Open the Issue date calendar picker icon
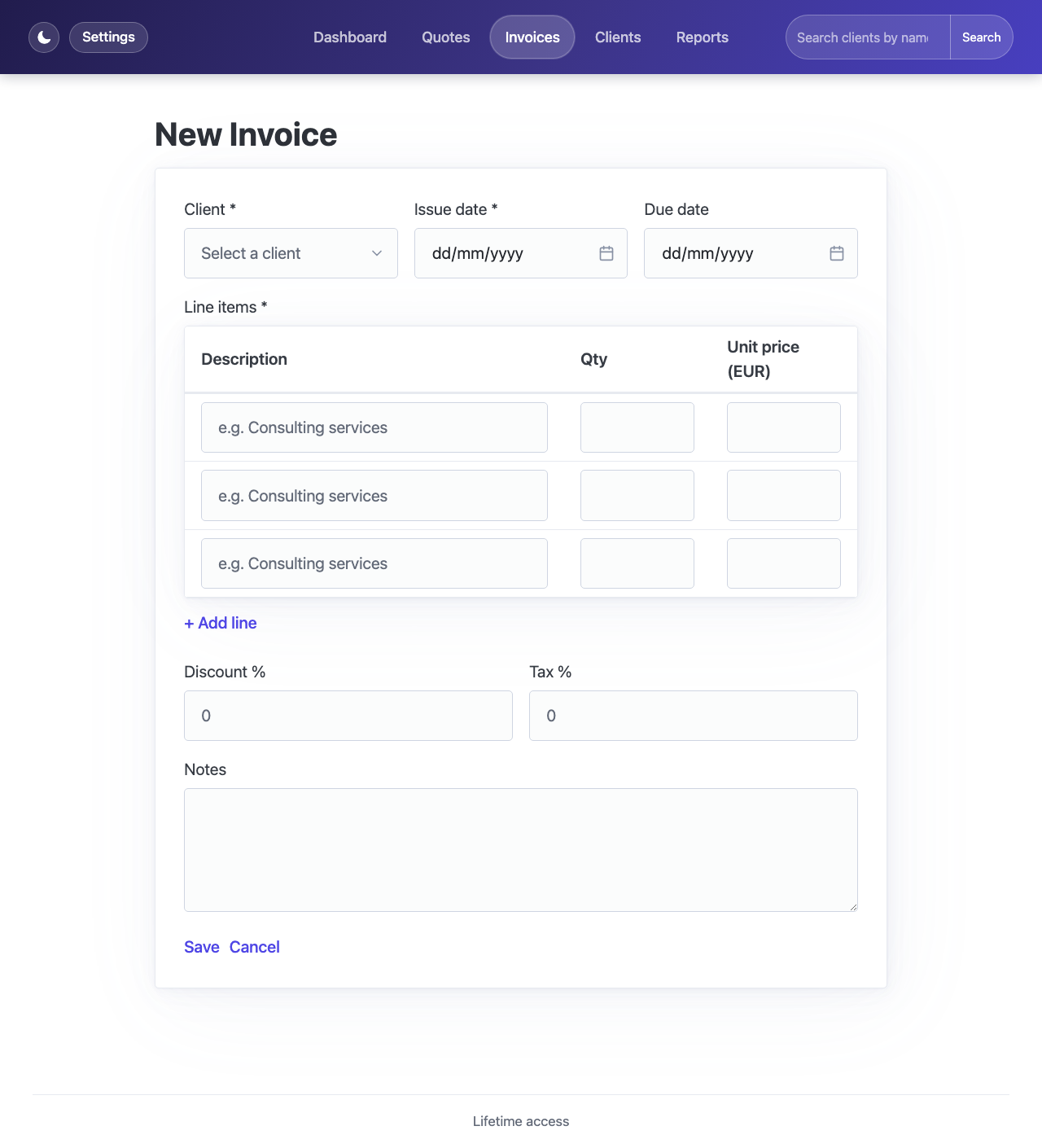Viewport: 1042px width, 1148px height. 606,253
